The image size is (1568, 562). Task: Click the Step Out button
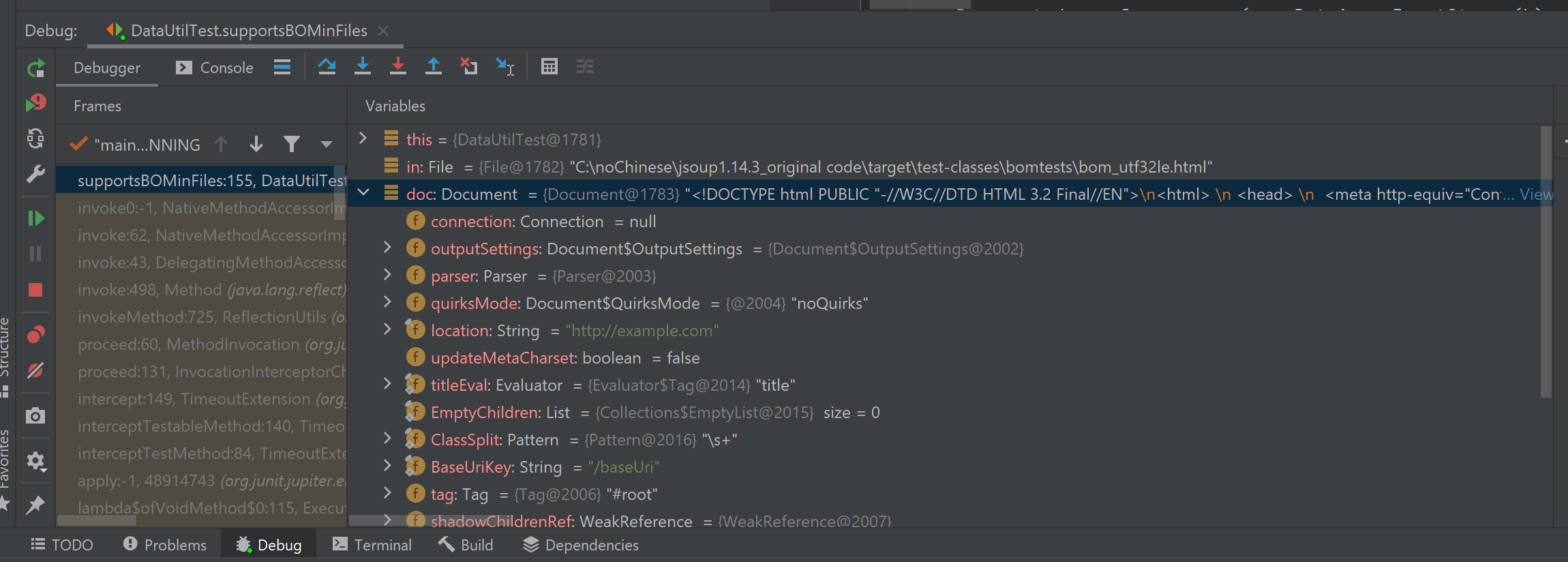coord(434,66)
